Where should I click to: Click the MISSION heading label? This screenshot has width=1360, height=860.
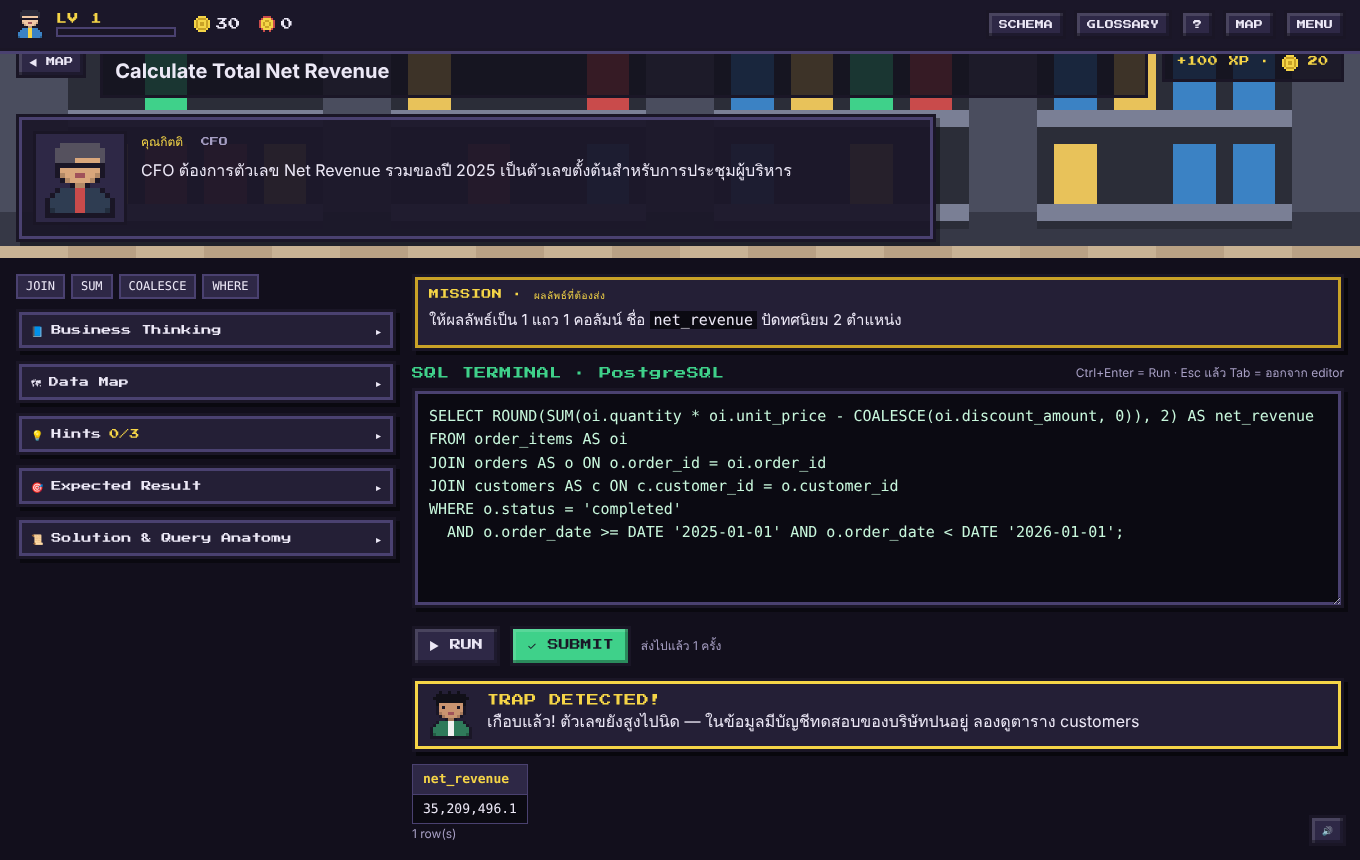point(465,294)
